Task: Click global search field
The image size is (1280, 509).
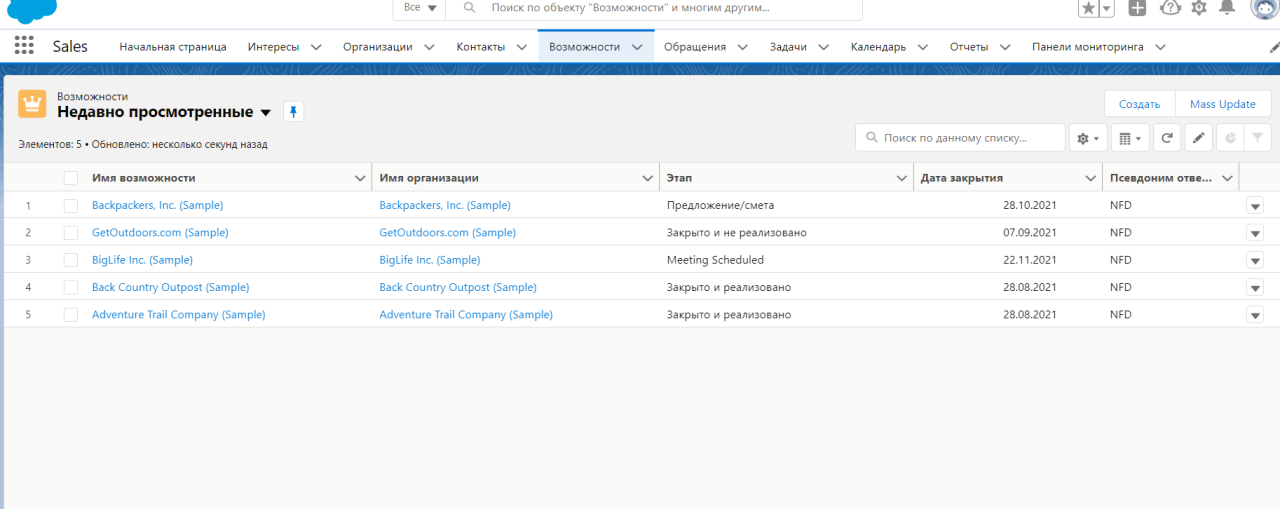Action: 654,8
